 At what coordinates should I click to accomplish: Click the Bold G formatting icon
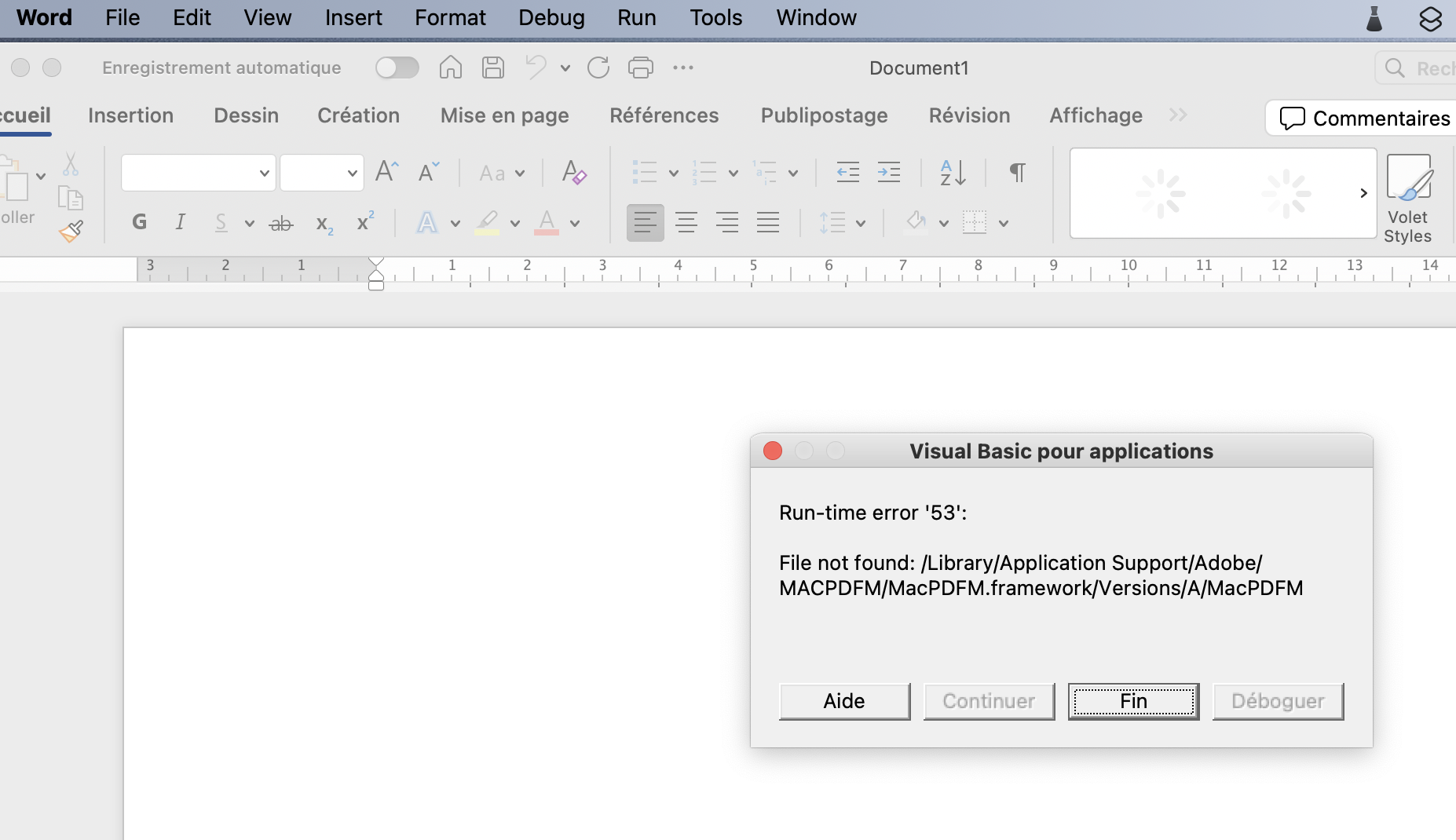pos(140,223)
